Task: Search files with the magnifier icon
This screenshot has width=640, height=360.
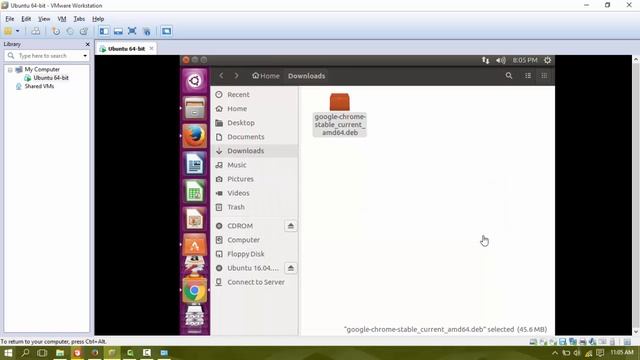Action: pos(509,76)
